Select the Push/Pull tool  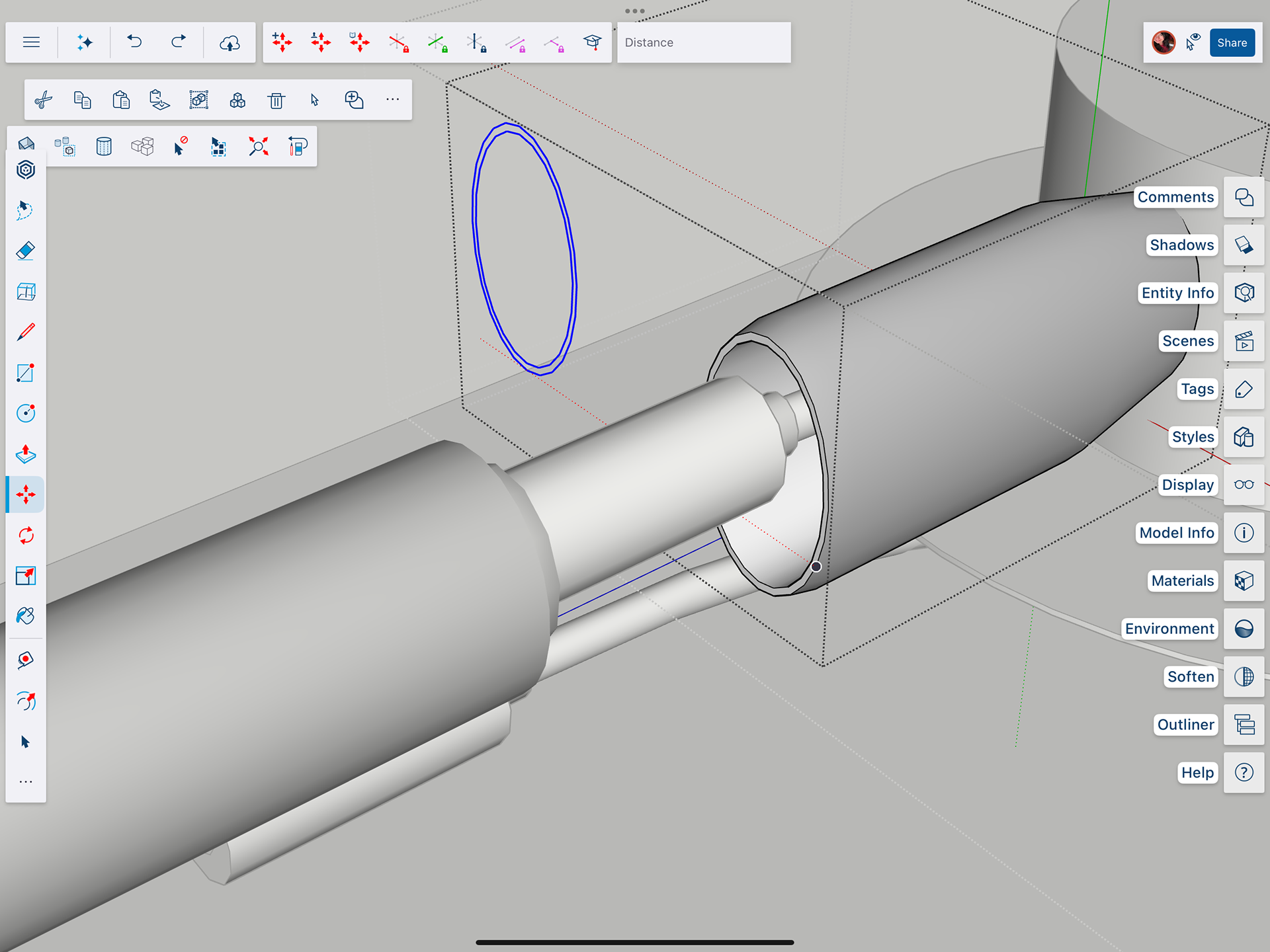(25, 454)
